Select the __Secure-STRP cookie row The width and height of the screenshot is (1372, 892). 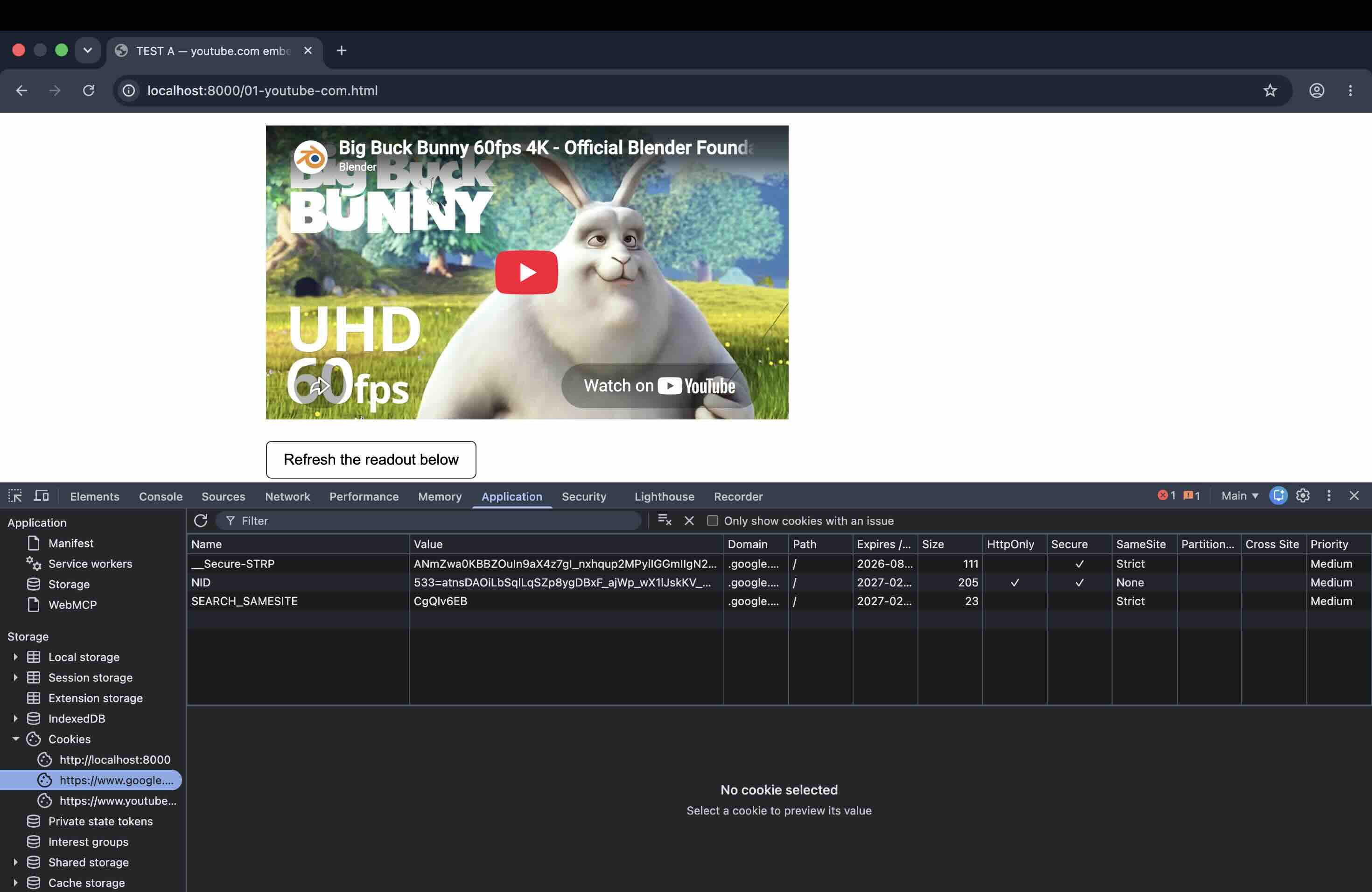(x=778, y=564)
